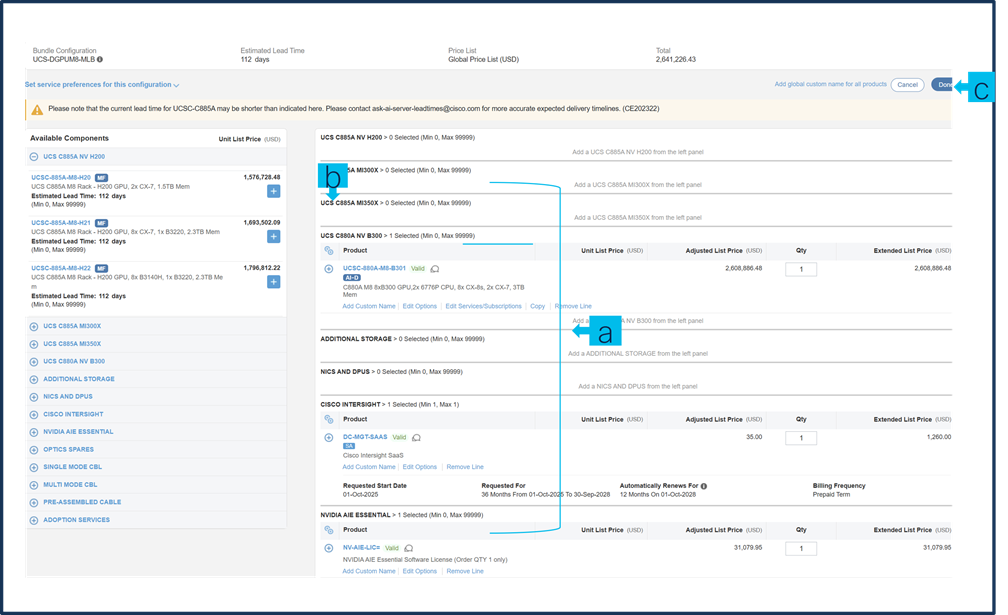The width and height of the screenshot is (1008, 615).
Task: Click Copy for the UCSC-880A-M8-B301 line
Action: click(537, 307)
